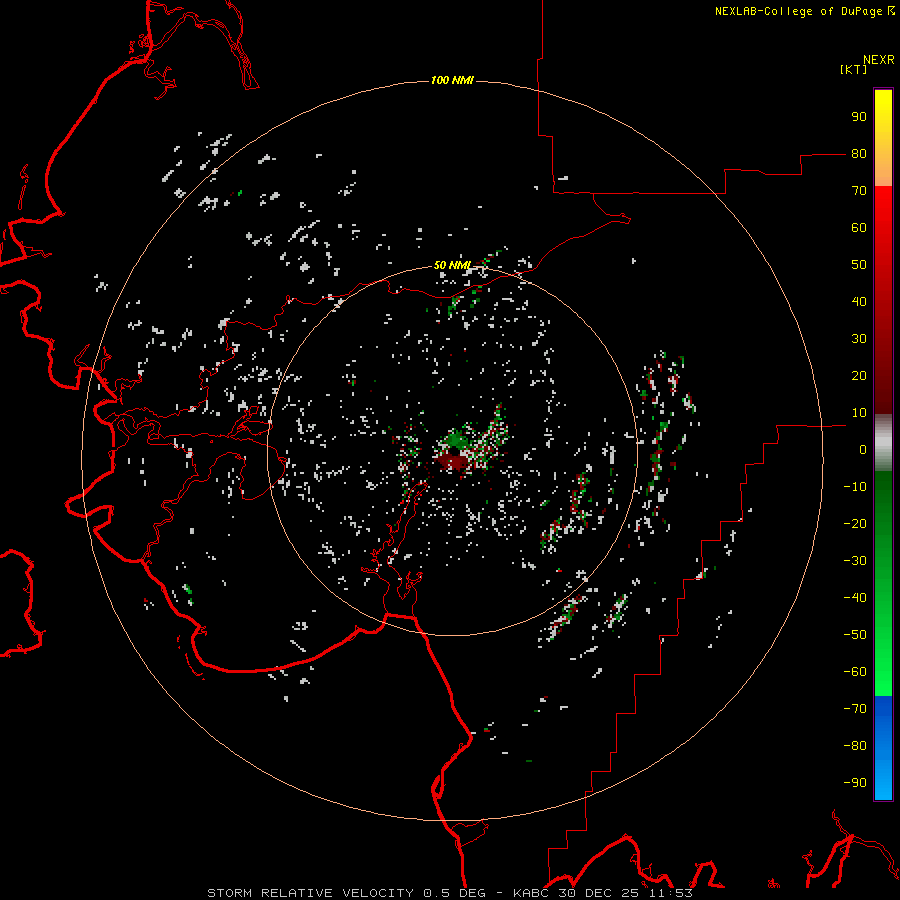Click the NEXR label above the color scale

pyautogui.click(x=879, y=60)
